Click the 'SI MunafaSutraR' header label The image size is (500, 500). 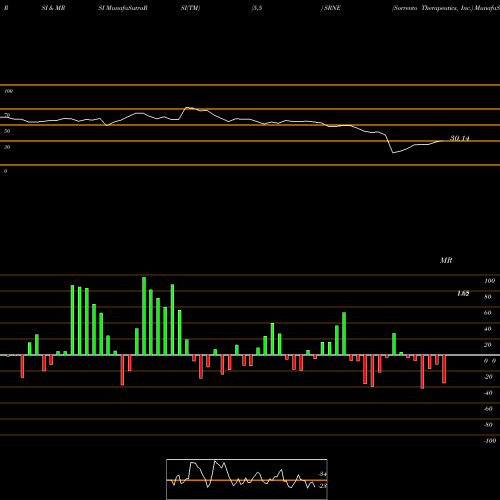[x=123, y=8]
